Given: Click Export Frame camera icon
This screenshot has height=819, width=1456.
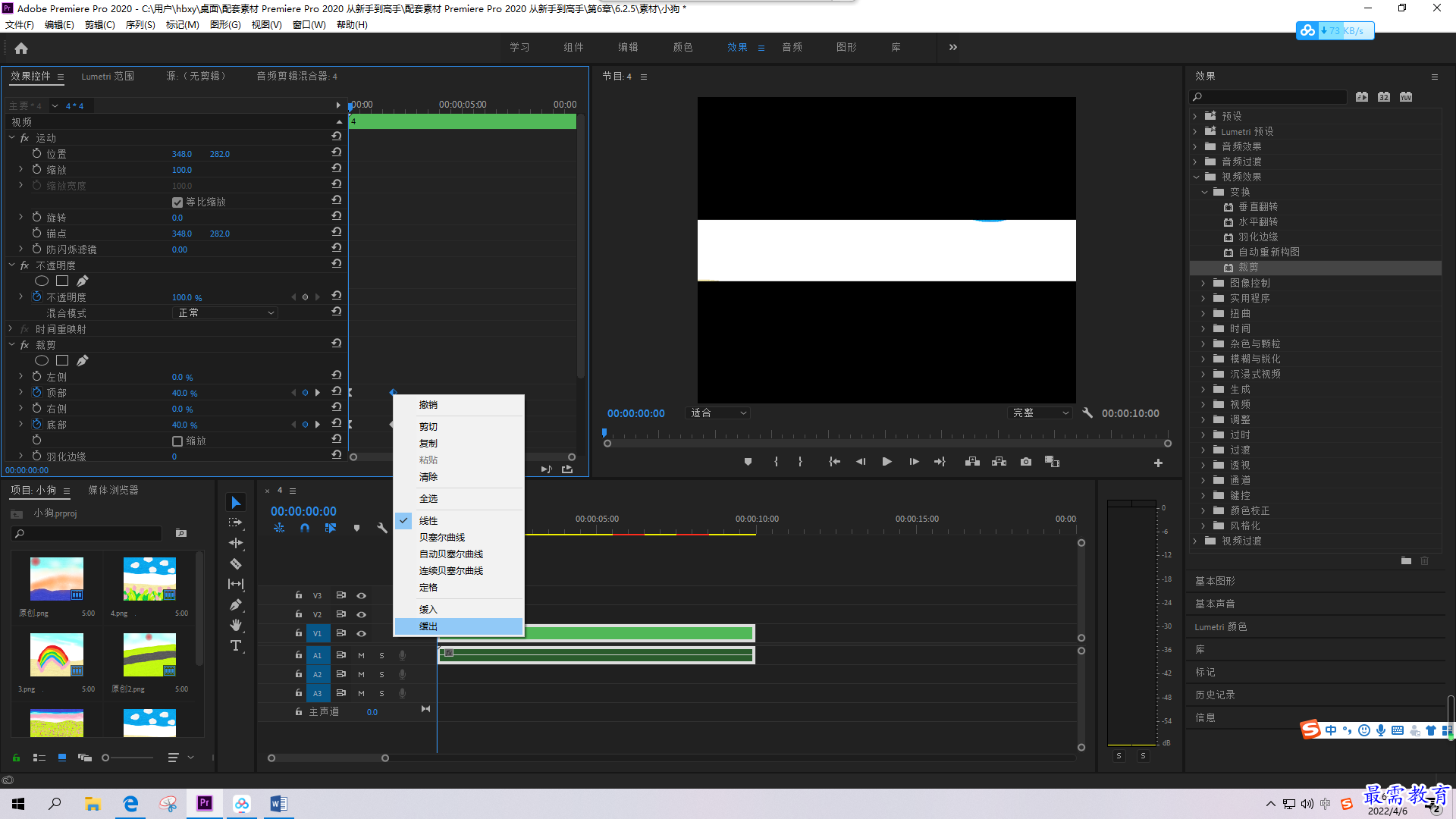Looking at the screenshot, I should click(x=1026, y=462).
